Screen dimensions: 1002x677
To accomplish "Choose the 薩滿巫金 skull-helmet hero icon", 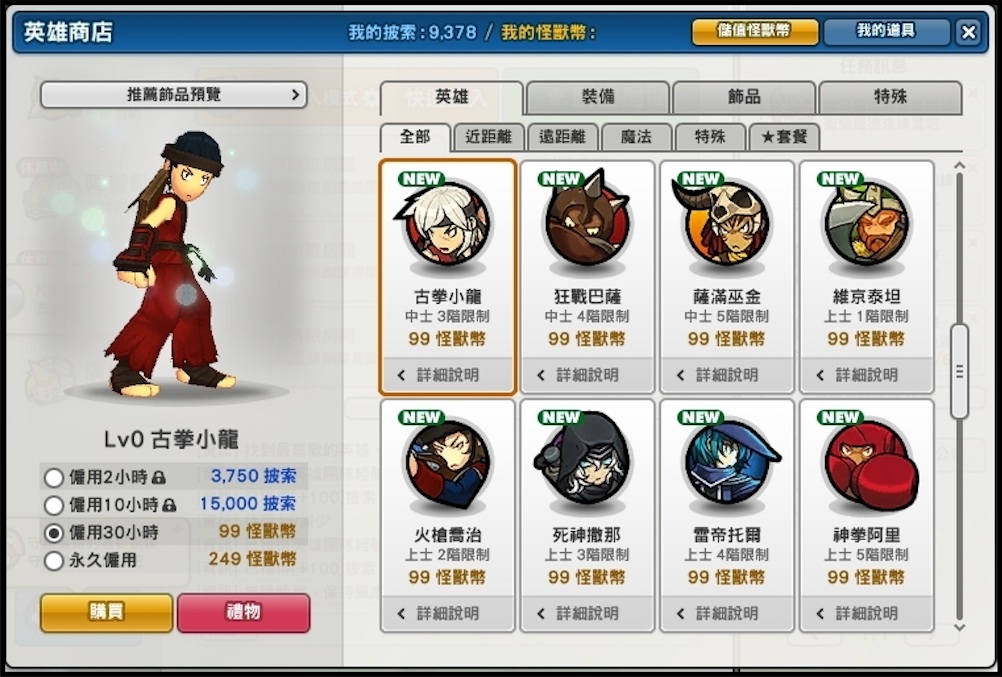I will point(726,224).
